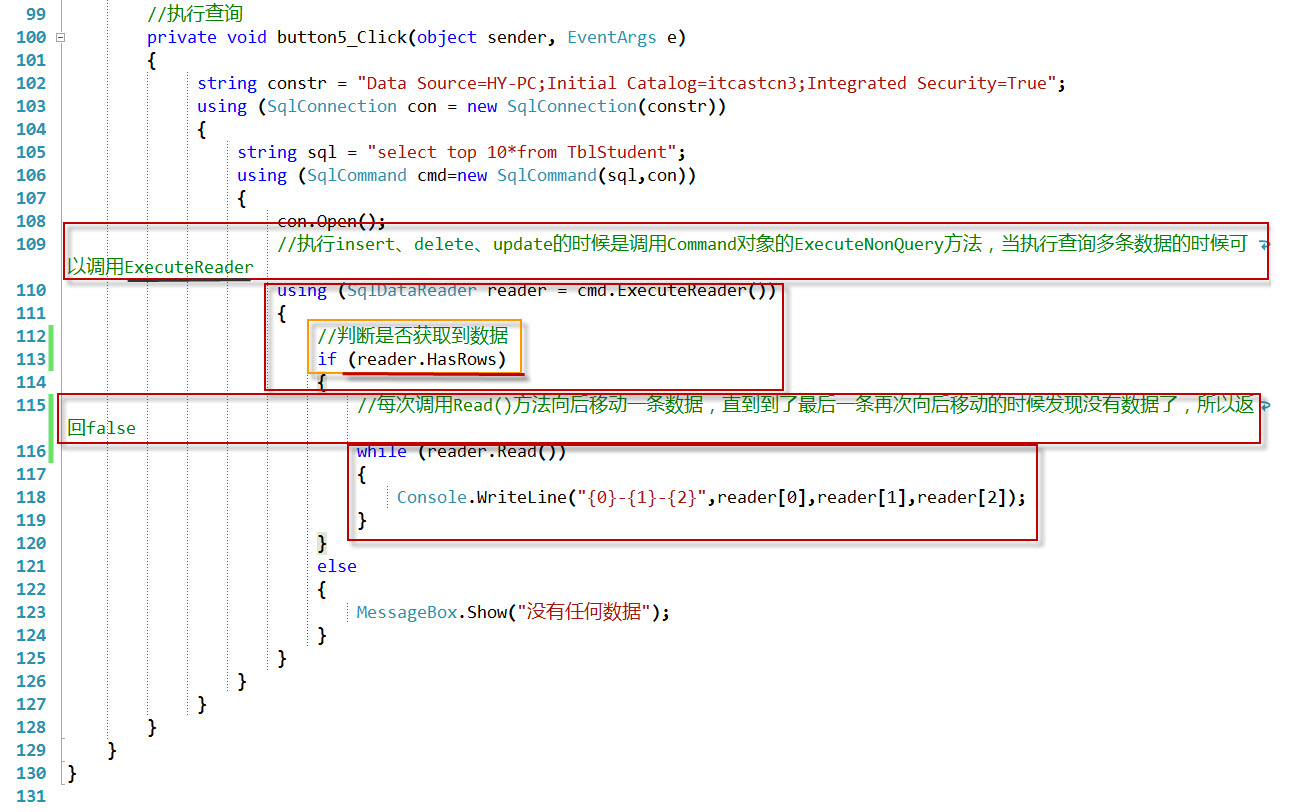Click "SqlConnection" before the con variable
Screen dimensions: 1290x812
pos(332,106)
